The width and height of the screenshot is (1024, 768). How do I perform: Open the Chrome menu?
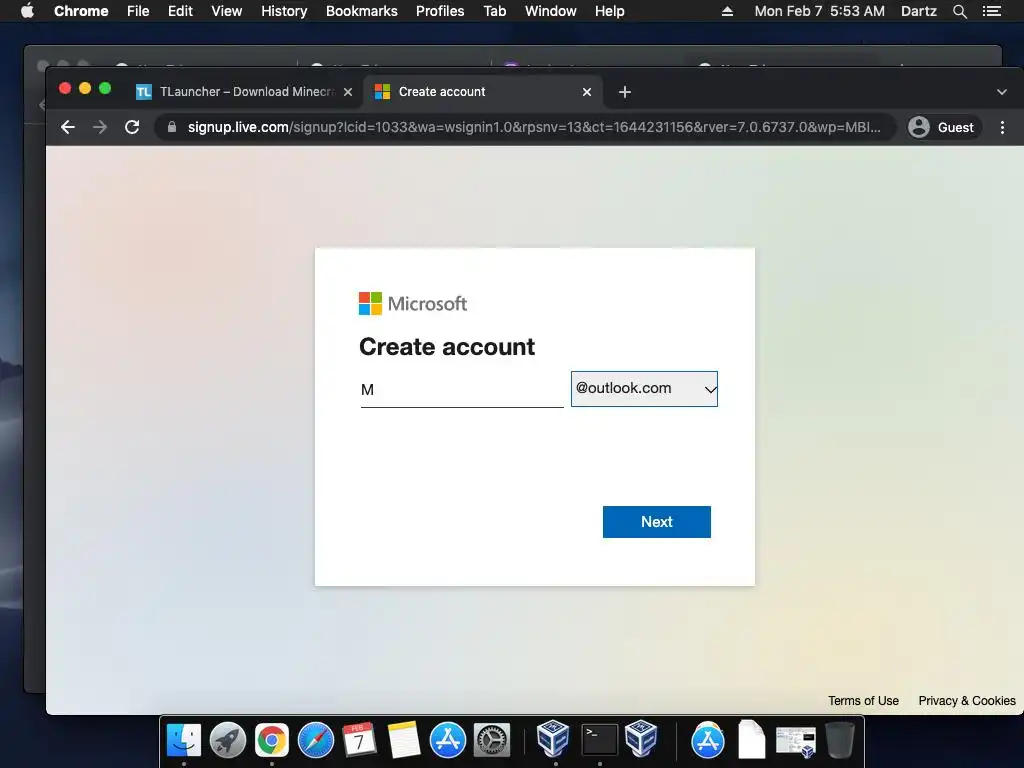(x=81, y=11)
